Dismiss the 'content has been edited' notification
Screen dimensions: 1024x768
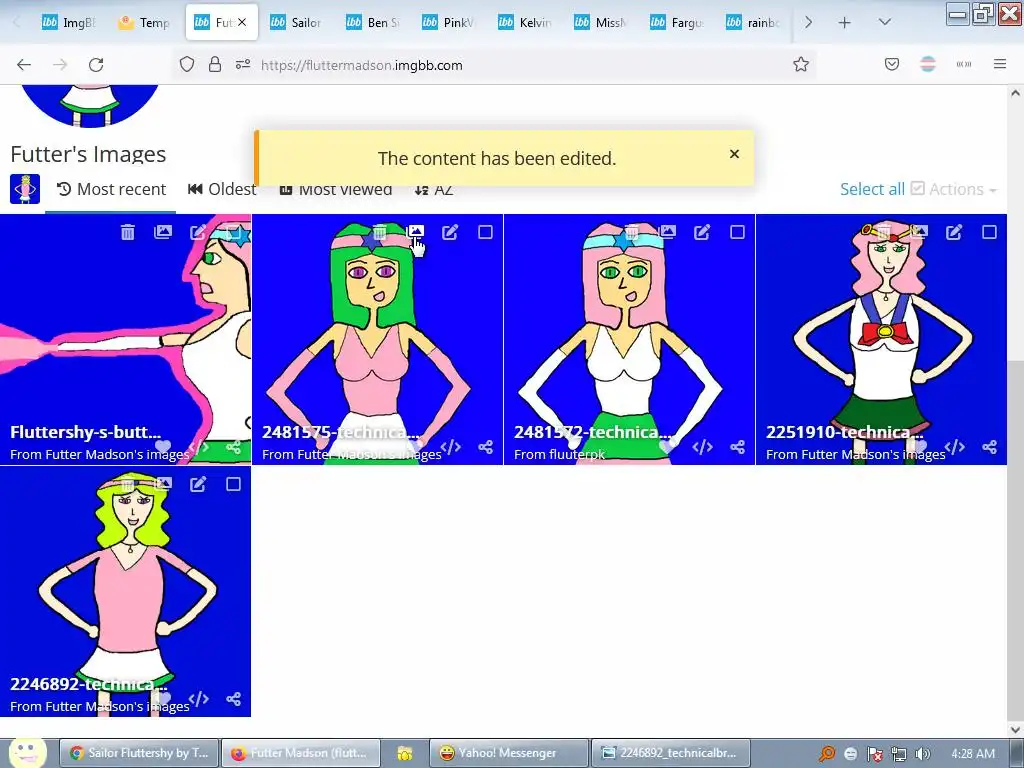pyautogui.click(x=734, y=154)
